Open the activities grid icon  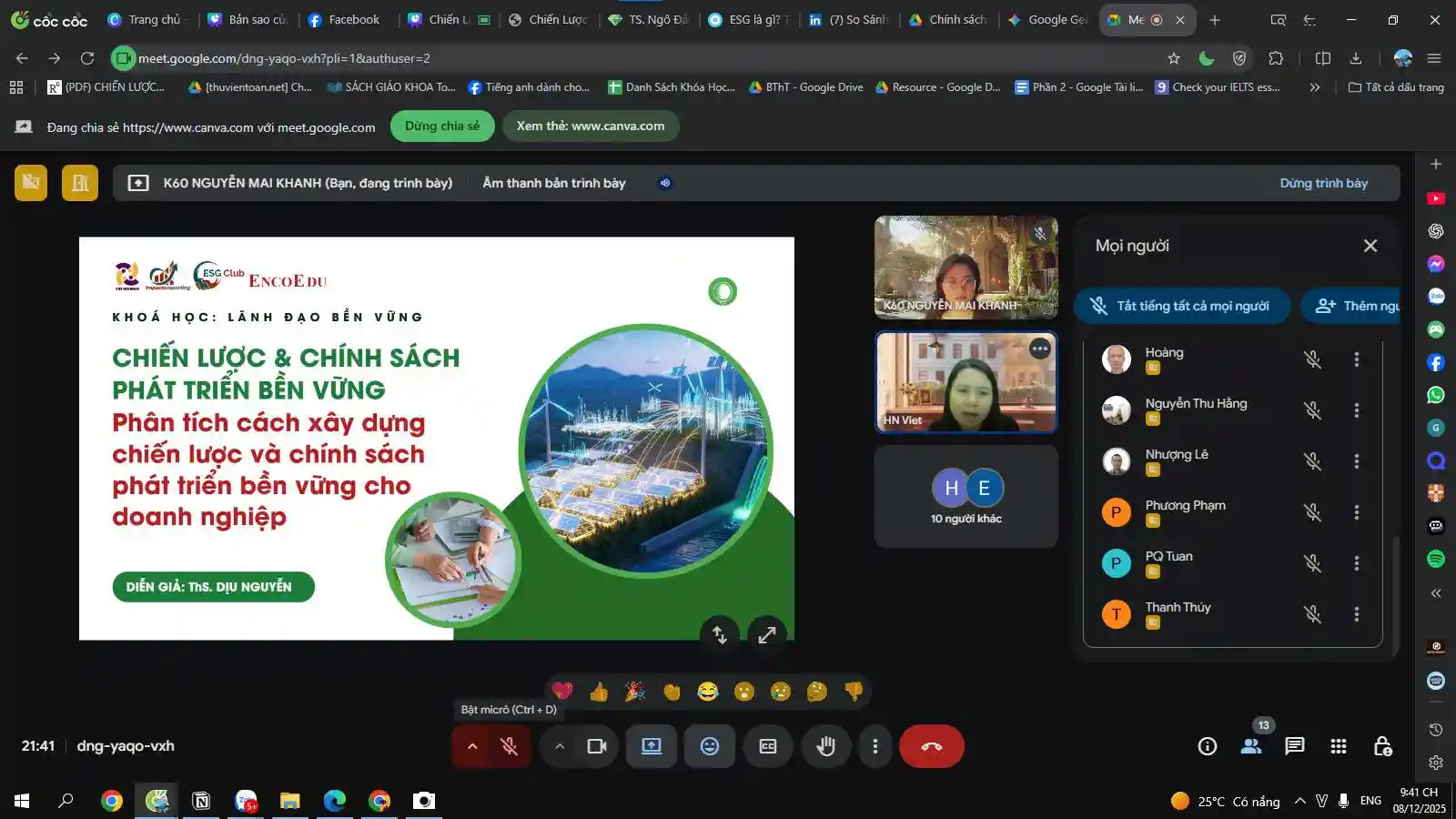(1338, 746)
